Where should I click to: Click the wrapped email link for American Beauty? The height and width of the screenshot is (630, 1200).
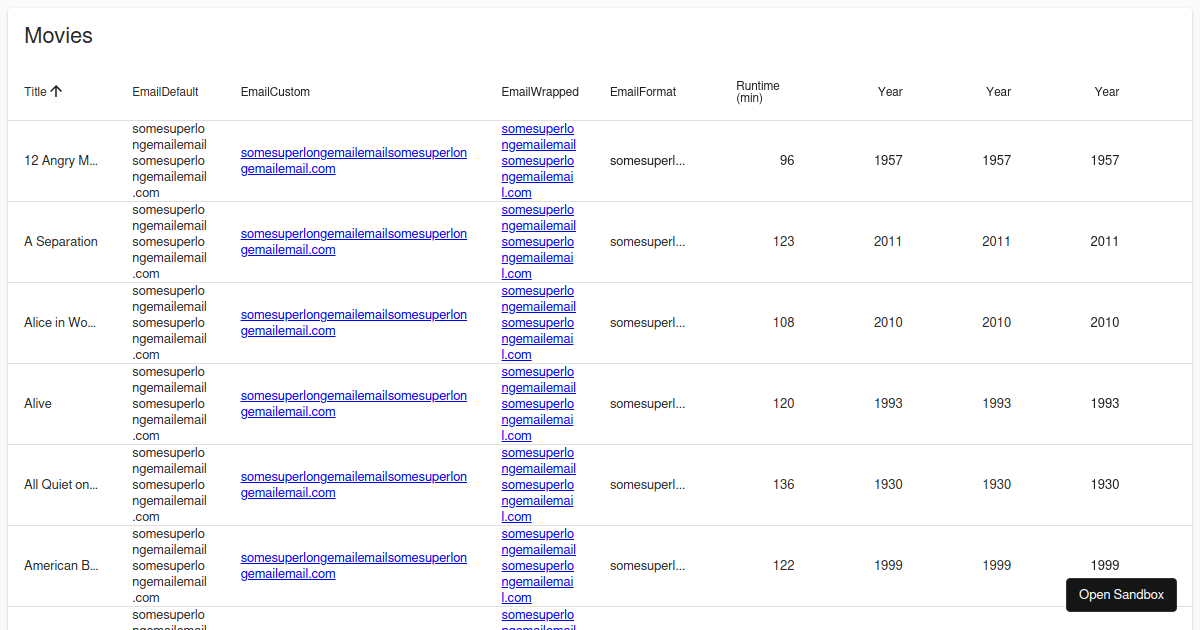pyautogui.click(x=538, y=565)
